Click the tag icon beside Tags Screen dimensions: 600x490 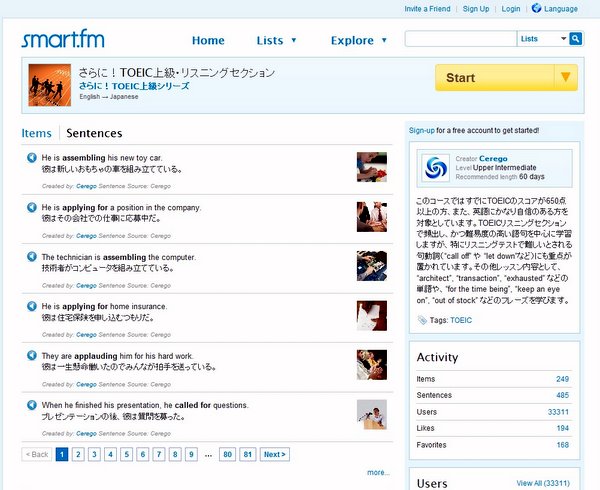click(422, 320)
